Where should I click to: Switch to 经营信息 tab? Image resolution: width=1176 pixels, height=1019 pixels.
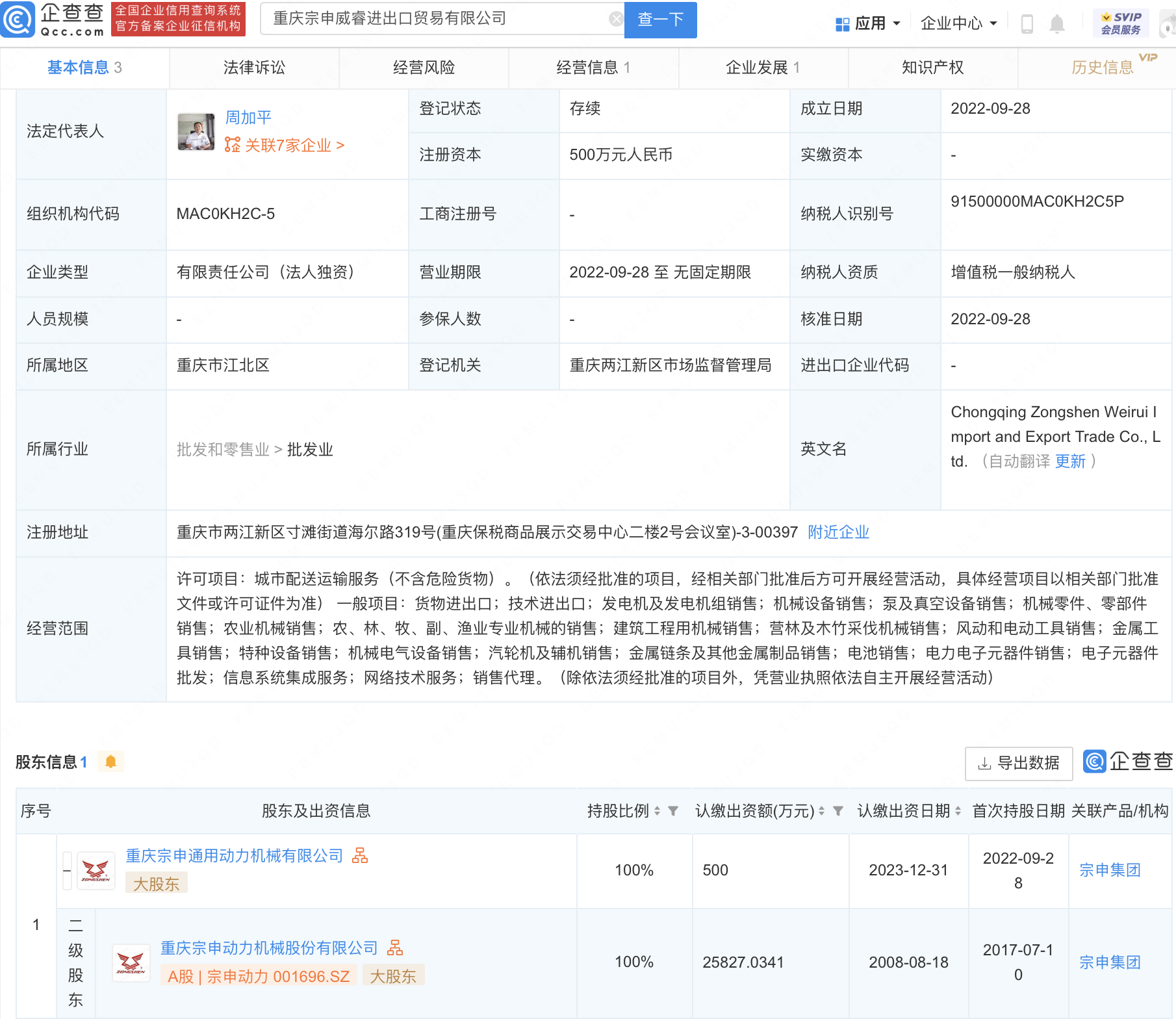(x=593, y=68)
